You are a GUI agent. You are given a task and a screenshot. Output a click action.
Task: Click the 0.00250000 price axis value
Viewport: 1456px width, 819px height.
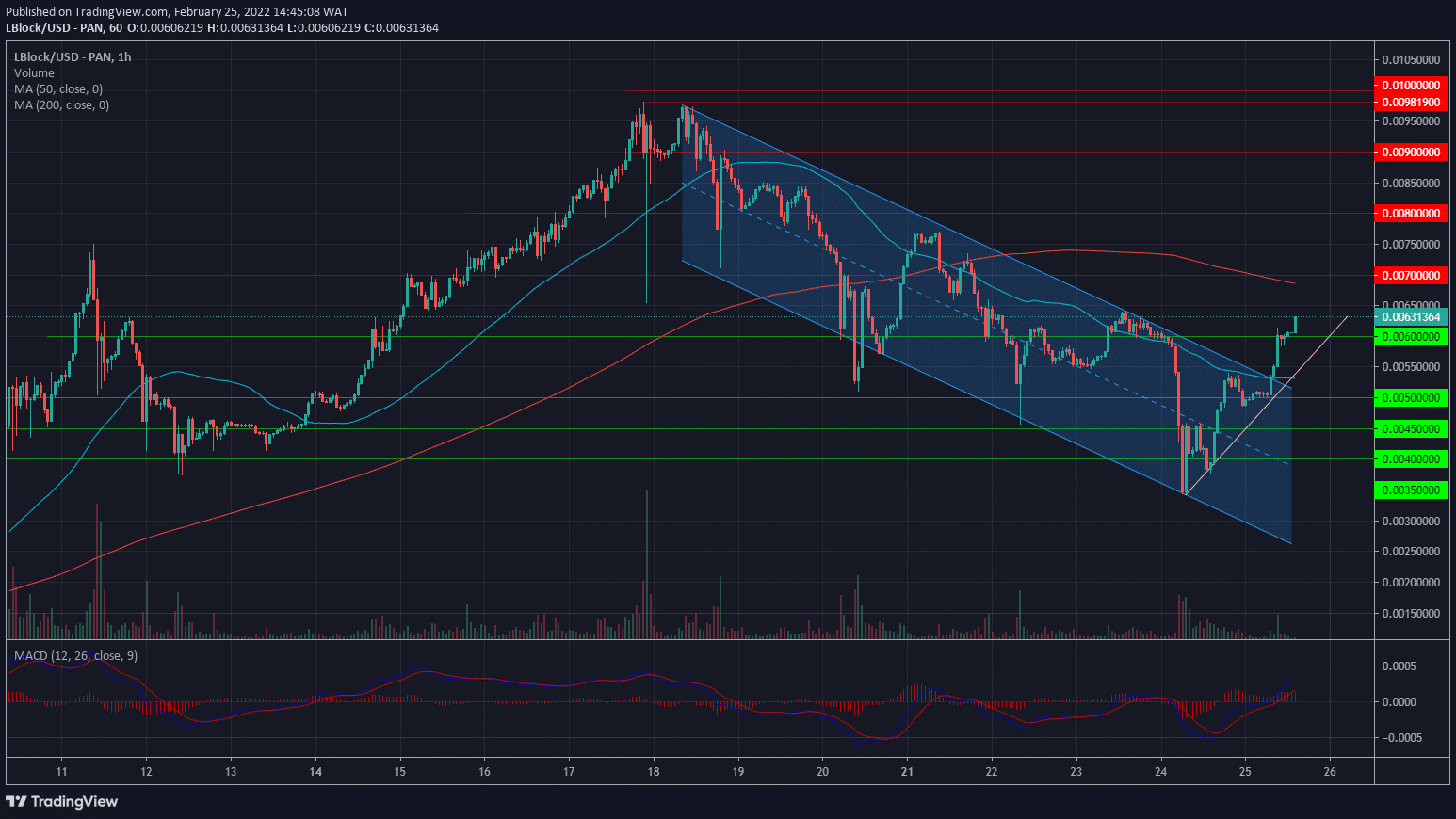pyautogui.click(x=1411, y=552)
